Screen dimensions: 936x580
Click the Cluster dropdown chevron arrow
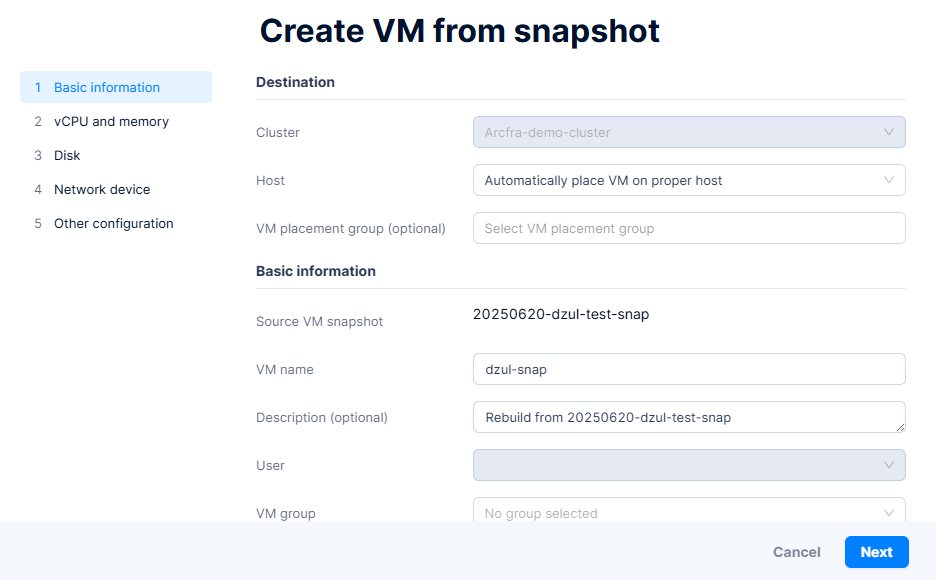tap(889, 132)
